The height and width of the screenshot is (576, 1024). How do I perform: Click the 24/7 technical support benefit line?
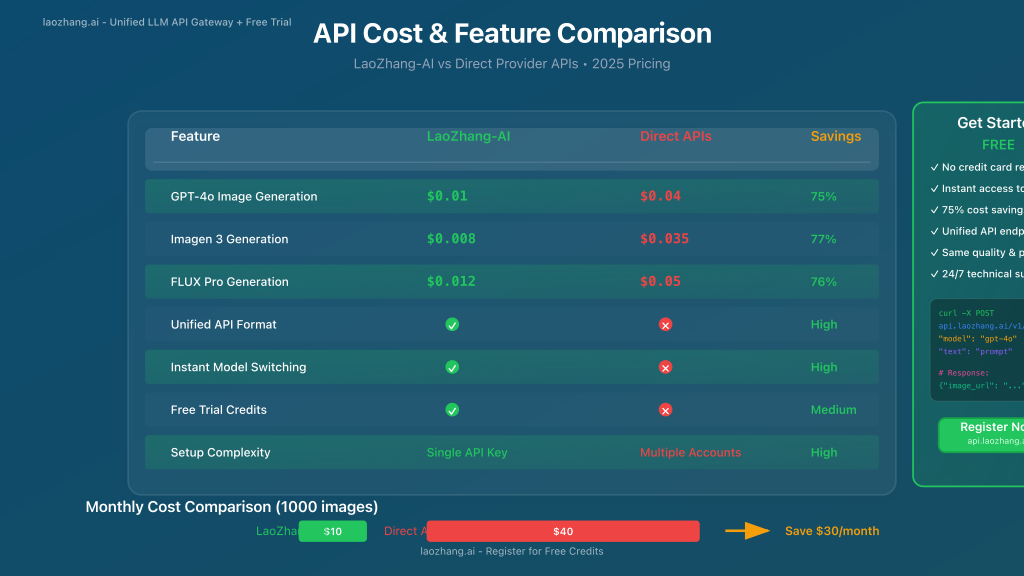[x=977, y=274]
